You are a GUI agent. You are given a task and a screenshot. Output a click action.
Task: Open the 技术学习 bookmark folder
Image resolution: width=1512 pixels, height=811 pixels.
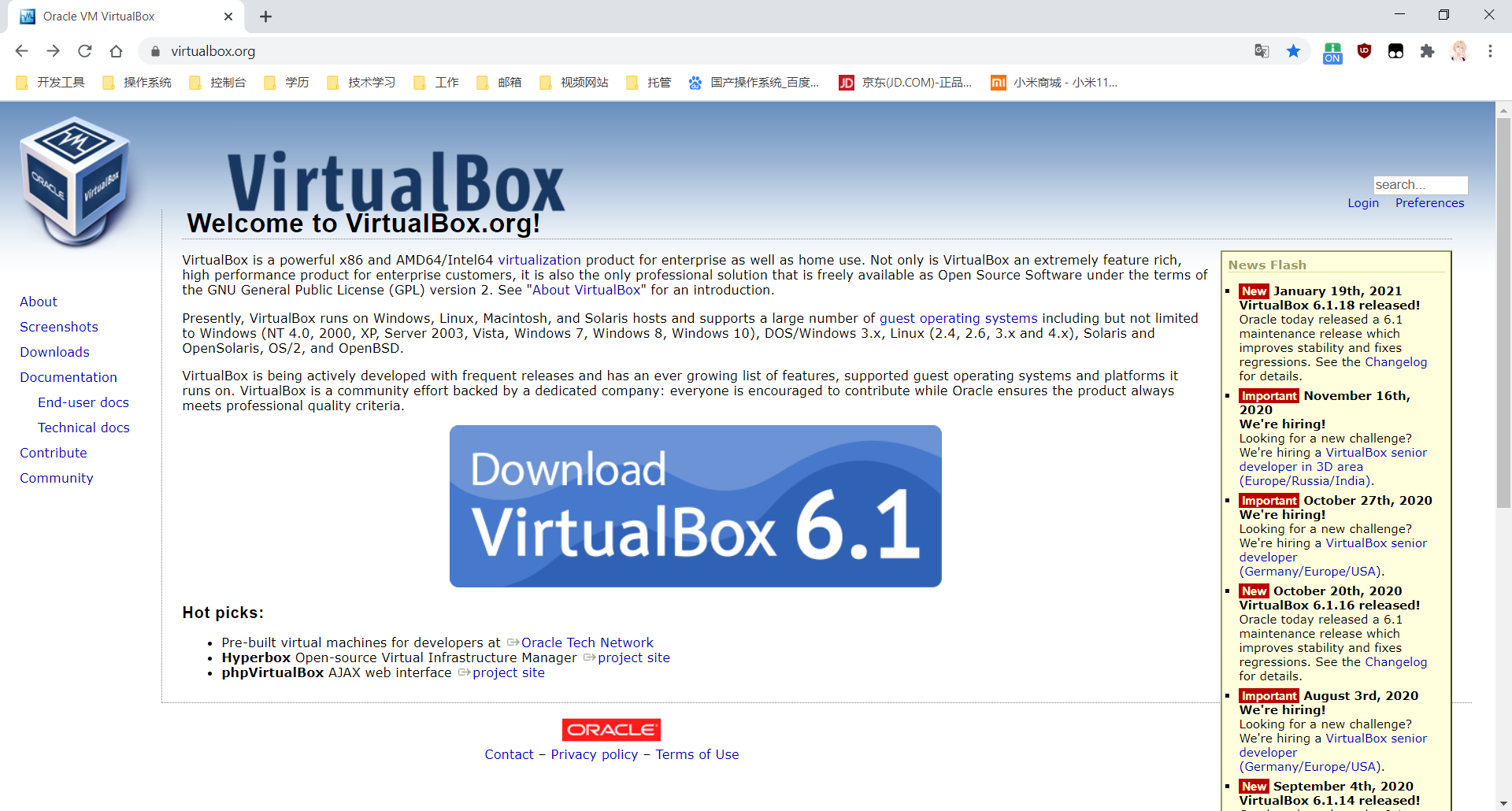[361, 83]
